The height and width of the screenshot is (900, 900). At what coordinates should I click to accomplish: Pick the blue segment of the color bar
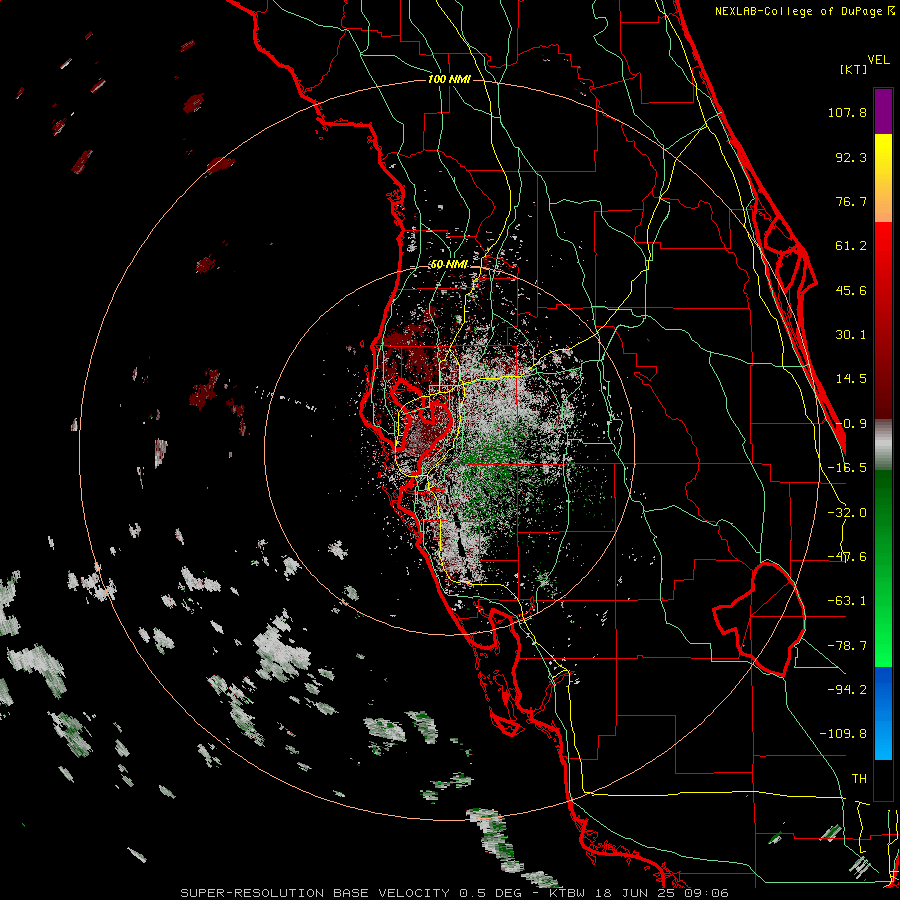point(883,713)
